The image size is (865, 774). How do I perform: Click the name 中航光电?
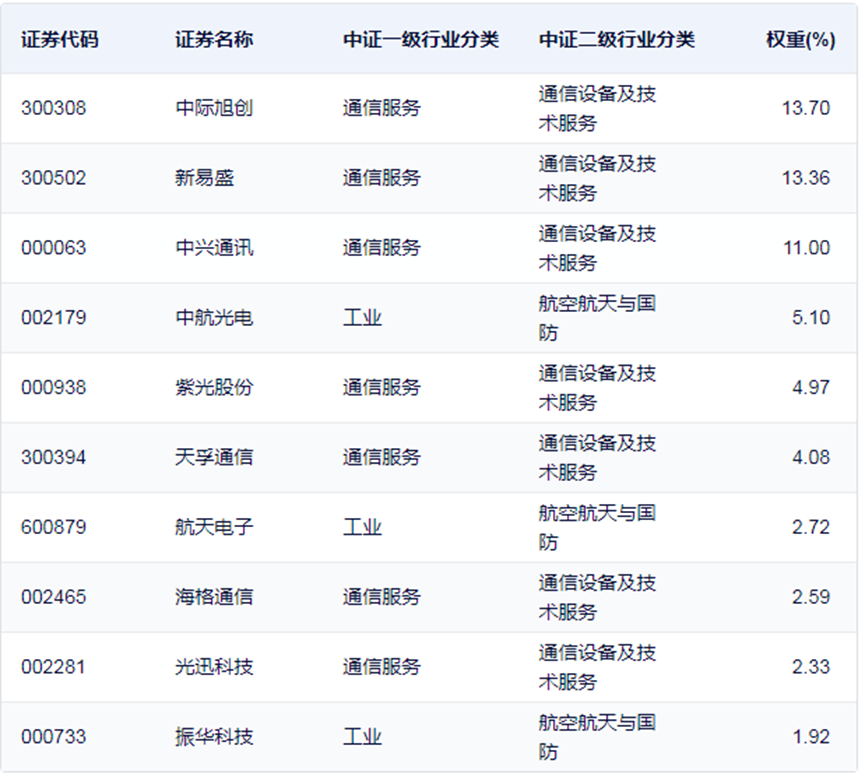point(214,317)
